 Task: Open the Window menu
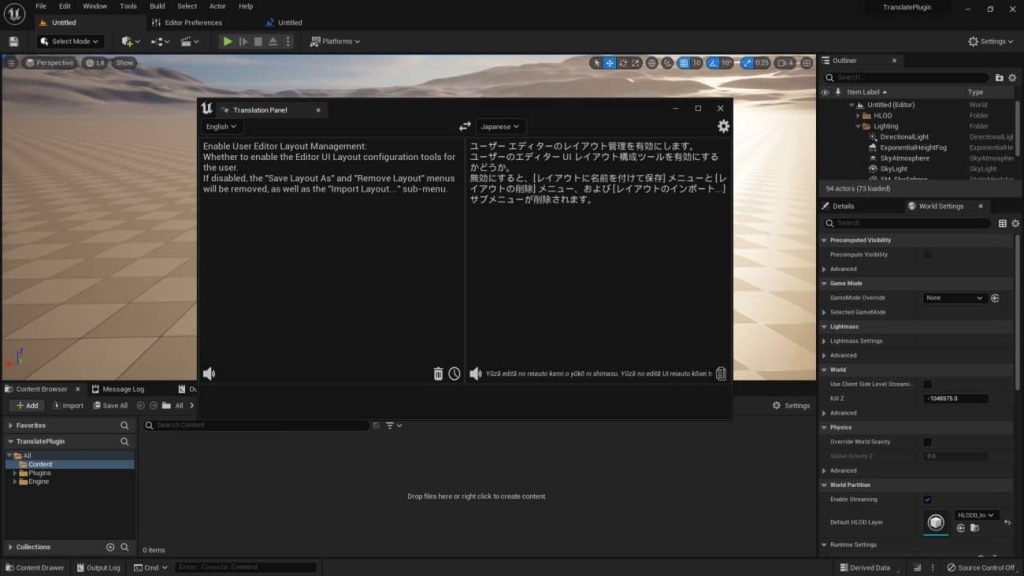(95, 6)
